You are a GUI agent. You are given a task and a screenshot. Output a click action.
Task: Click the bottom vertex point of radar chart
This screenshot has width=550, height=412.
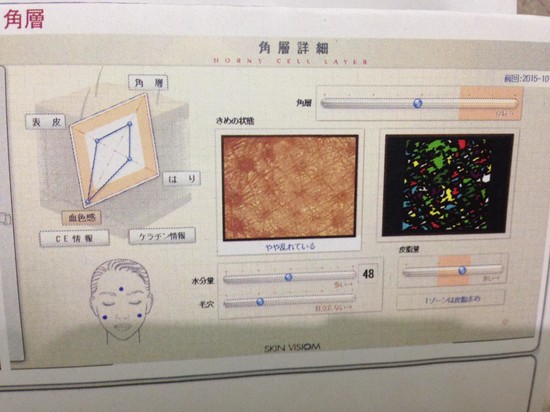tap(88, 202)
